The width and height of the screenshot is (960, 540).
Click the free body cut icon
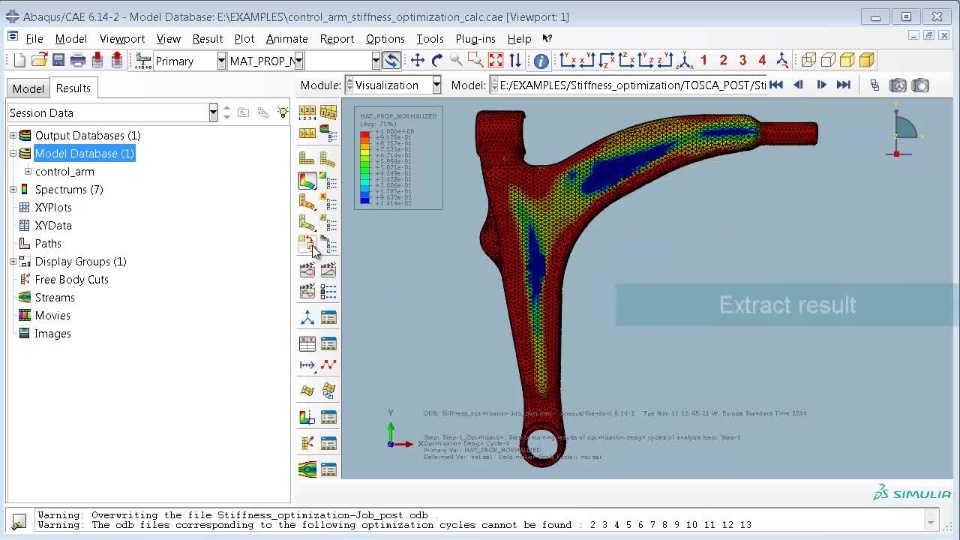click(x=307, y=443)
